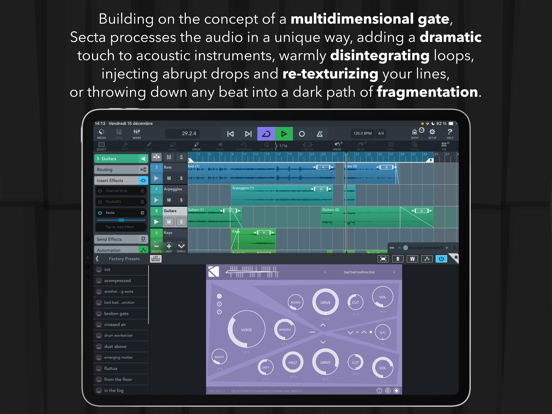This screenshot has height=414, width=552.
Task: Click the right locator marker on ruler
Action: tap(430, 160)
